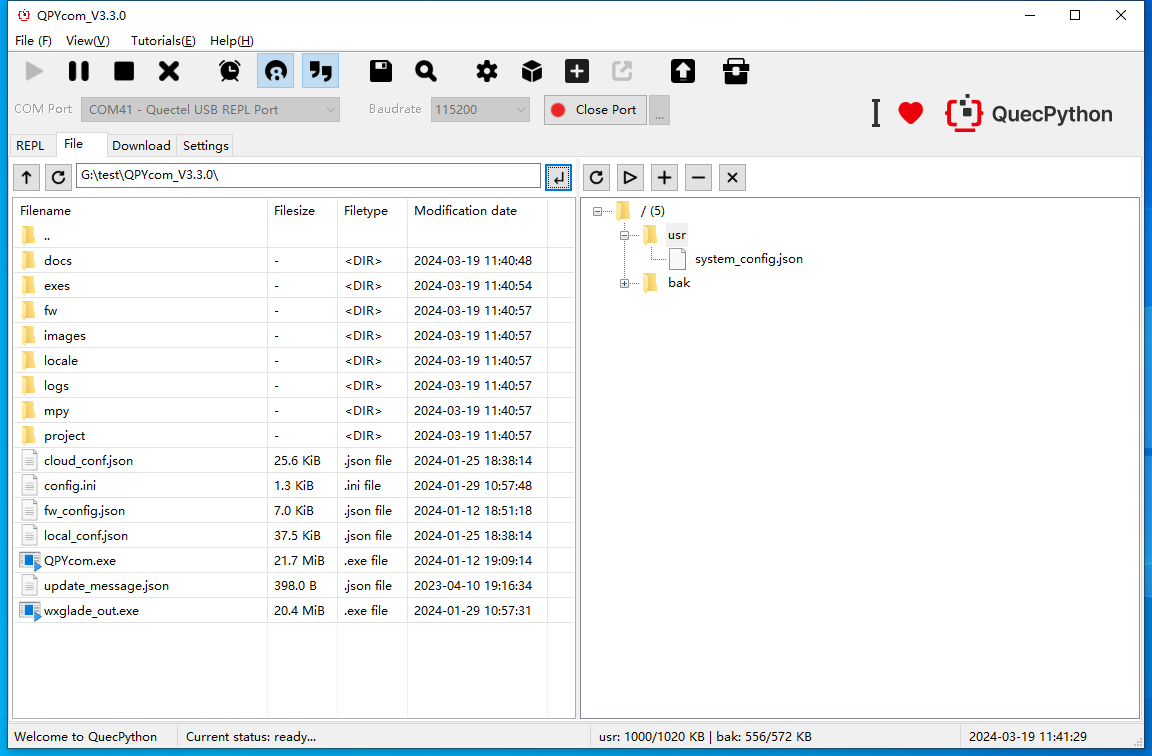1152x756 pixels.
Task: Sort by the Filesize column header
Action: (302, 211)
